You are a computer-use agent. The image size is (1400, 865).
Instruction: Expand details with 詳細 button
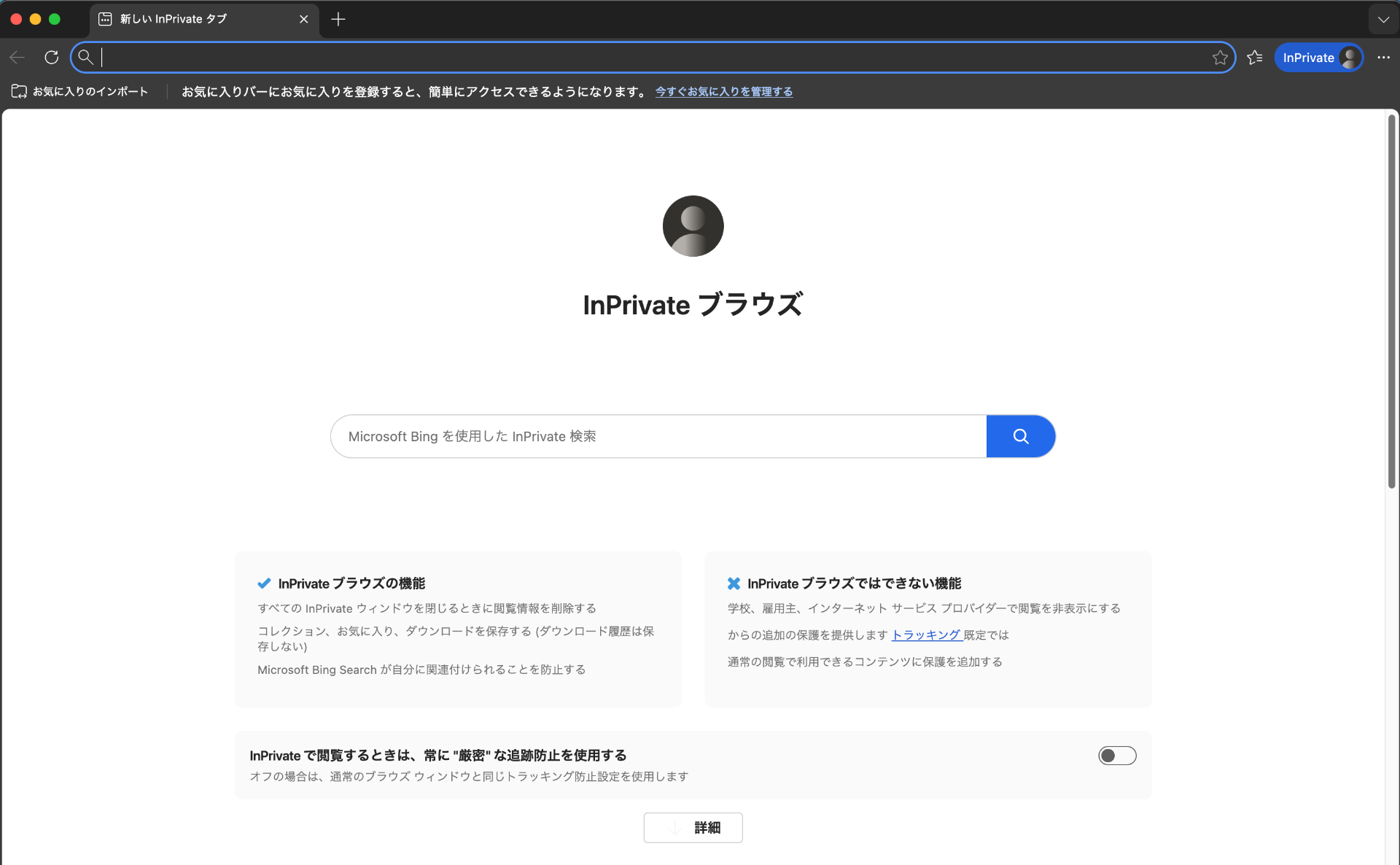coord(693,828)
